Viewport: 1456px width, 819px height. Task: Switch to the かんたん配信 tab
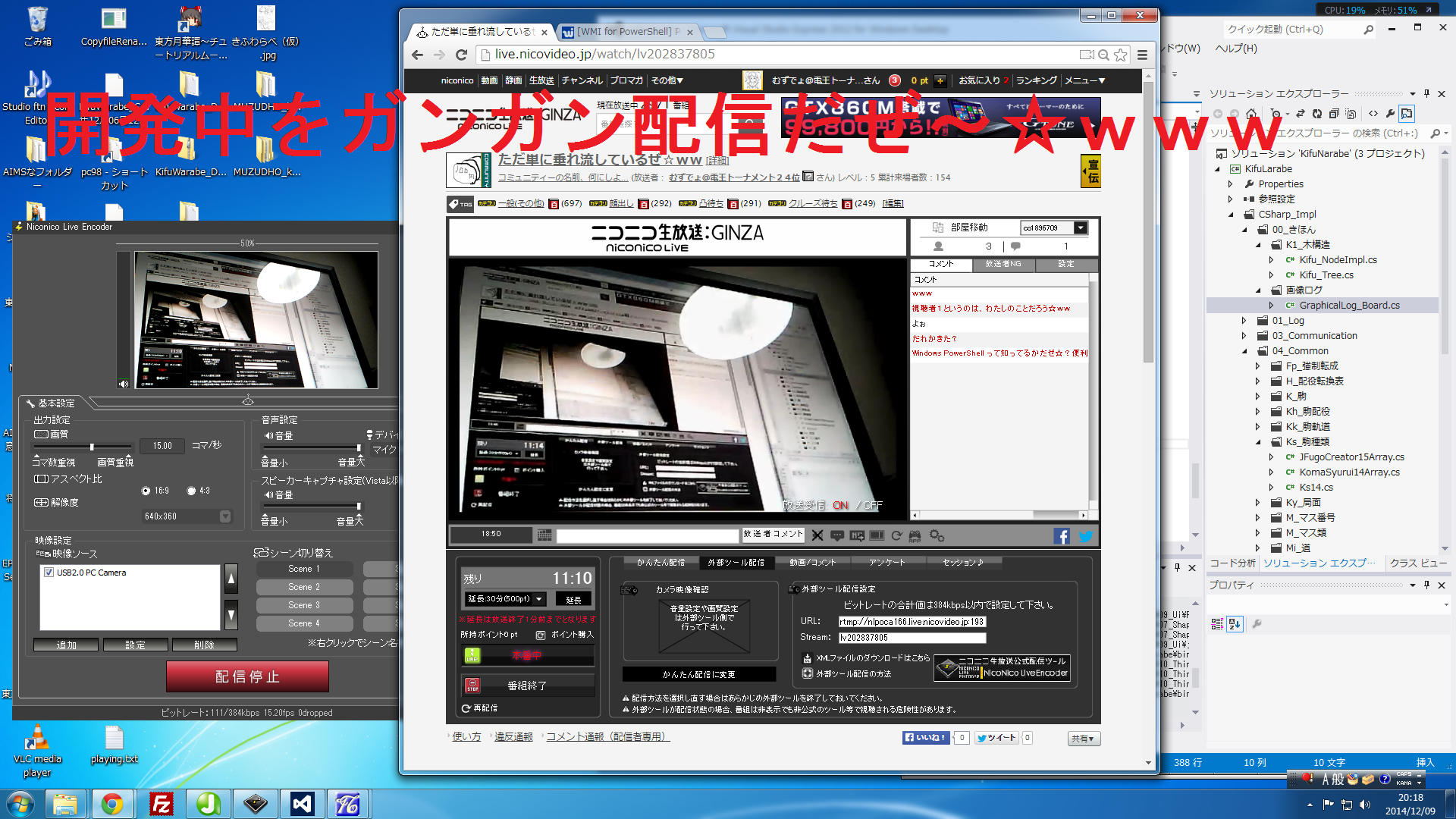pyautogui.click(x=660, y=563)
